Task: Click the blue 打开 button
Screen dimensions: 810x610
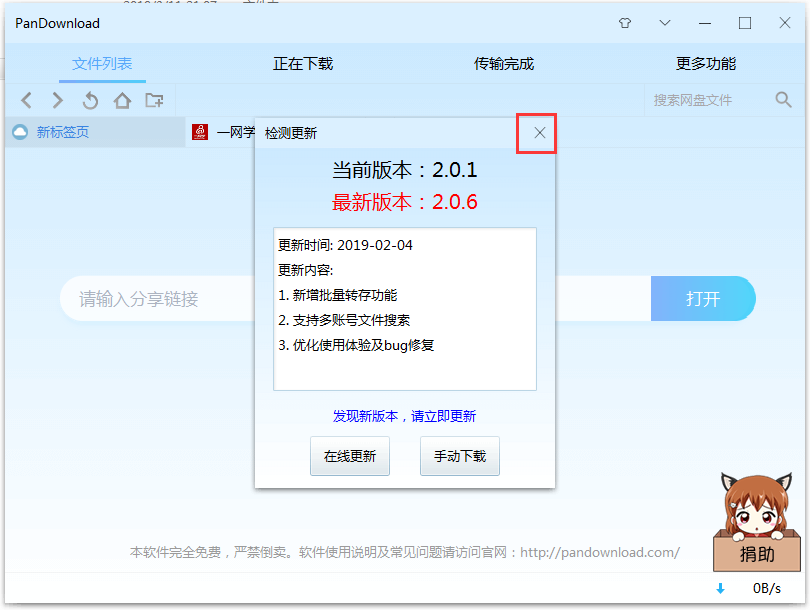Action: pyautogui.click(x=703, y=299)
